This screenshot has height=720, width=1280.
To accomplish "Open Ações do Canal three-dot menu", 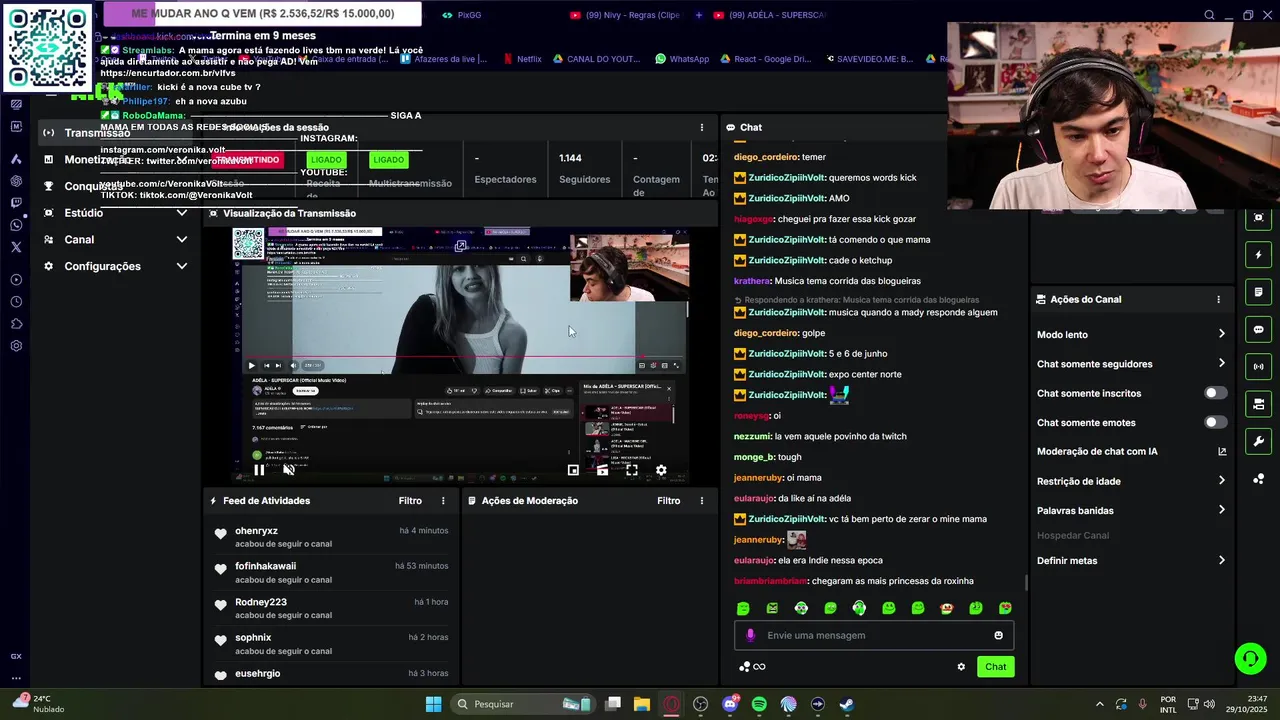I will tap(1218, 299).
